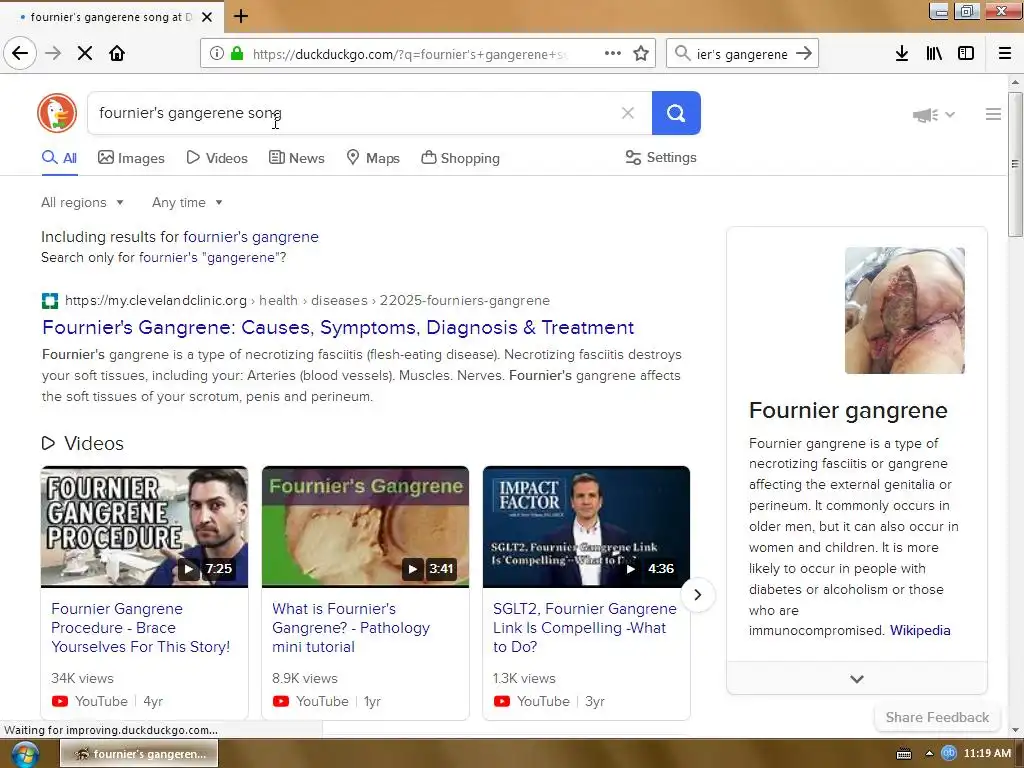Click the page vertical scrollbar thumb
Screen dimensions: 1024x768
click(x=1014, y=163)
